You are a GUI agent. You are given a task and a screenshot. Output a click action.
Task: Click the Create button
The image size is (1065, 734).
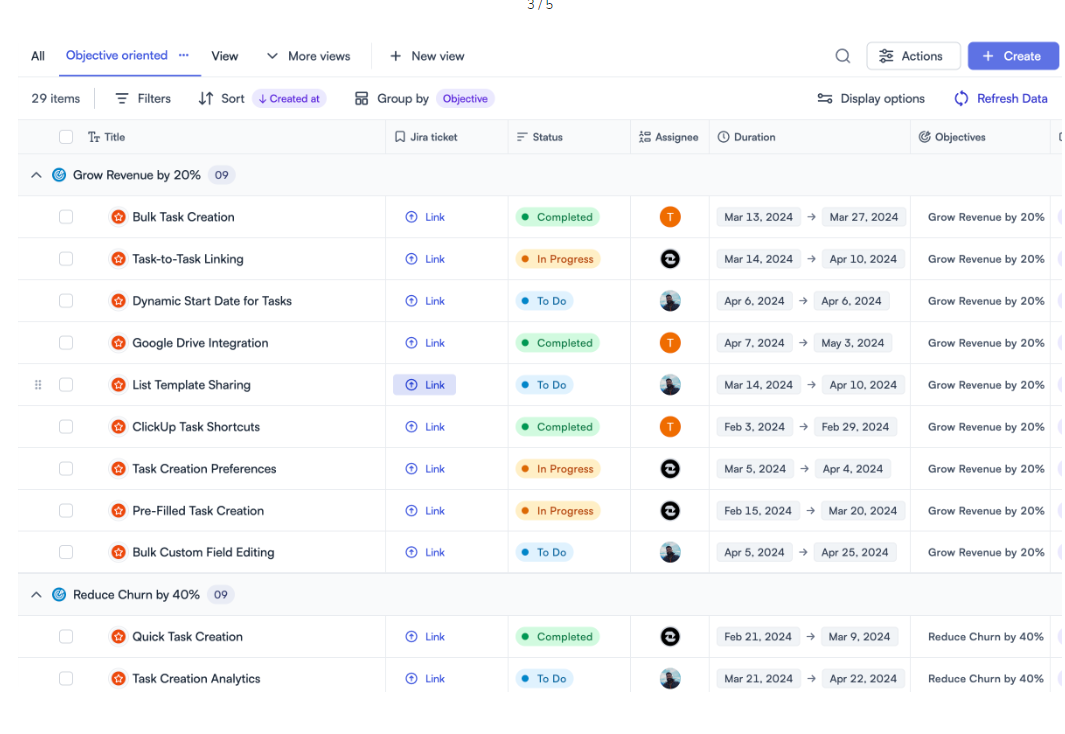pyautogui.click(x=1012, y=56)
